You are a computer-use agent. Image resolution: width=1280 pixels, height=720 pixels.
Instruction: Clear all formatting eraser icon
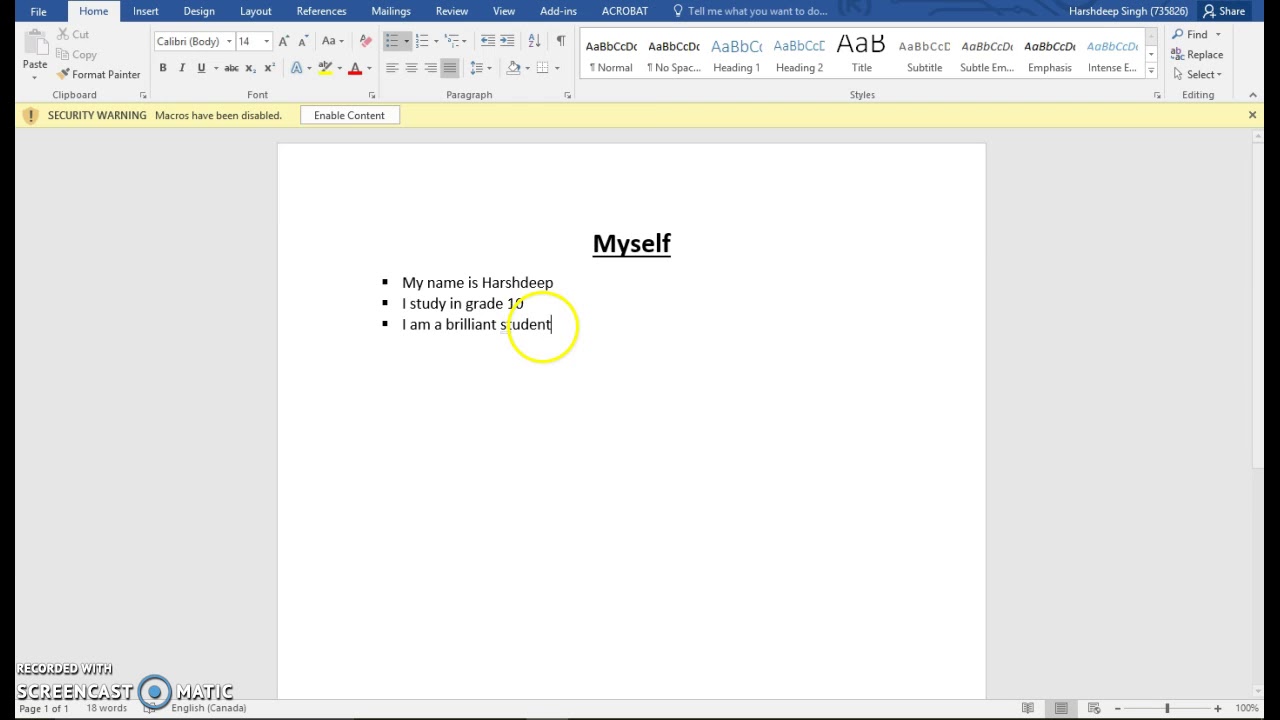pos(365,41)
